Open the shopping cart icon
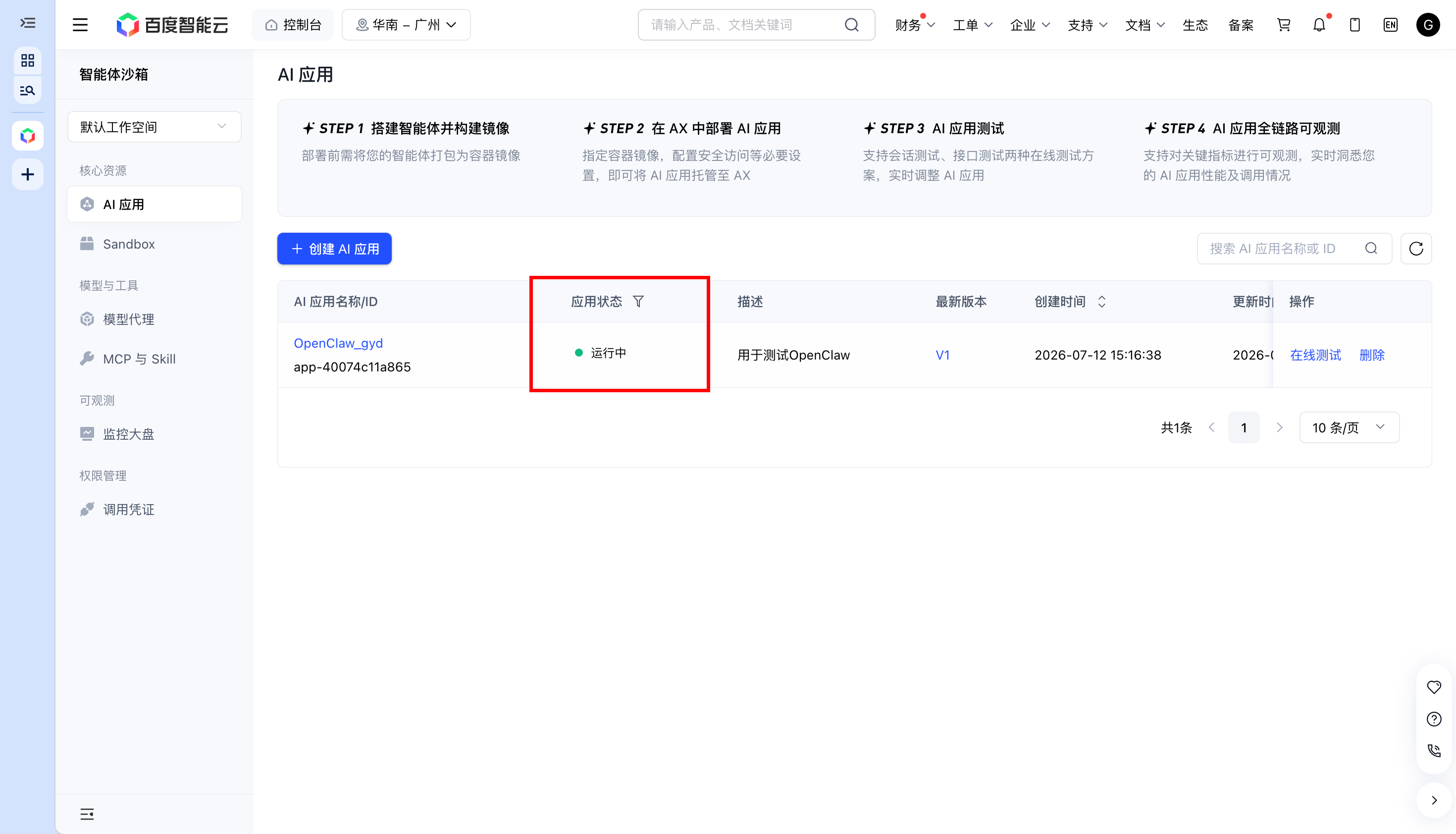The height and width of the screenshot is (834, 1456). (x=1284, y=25)
